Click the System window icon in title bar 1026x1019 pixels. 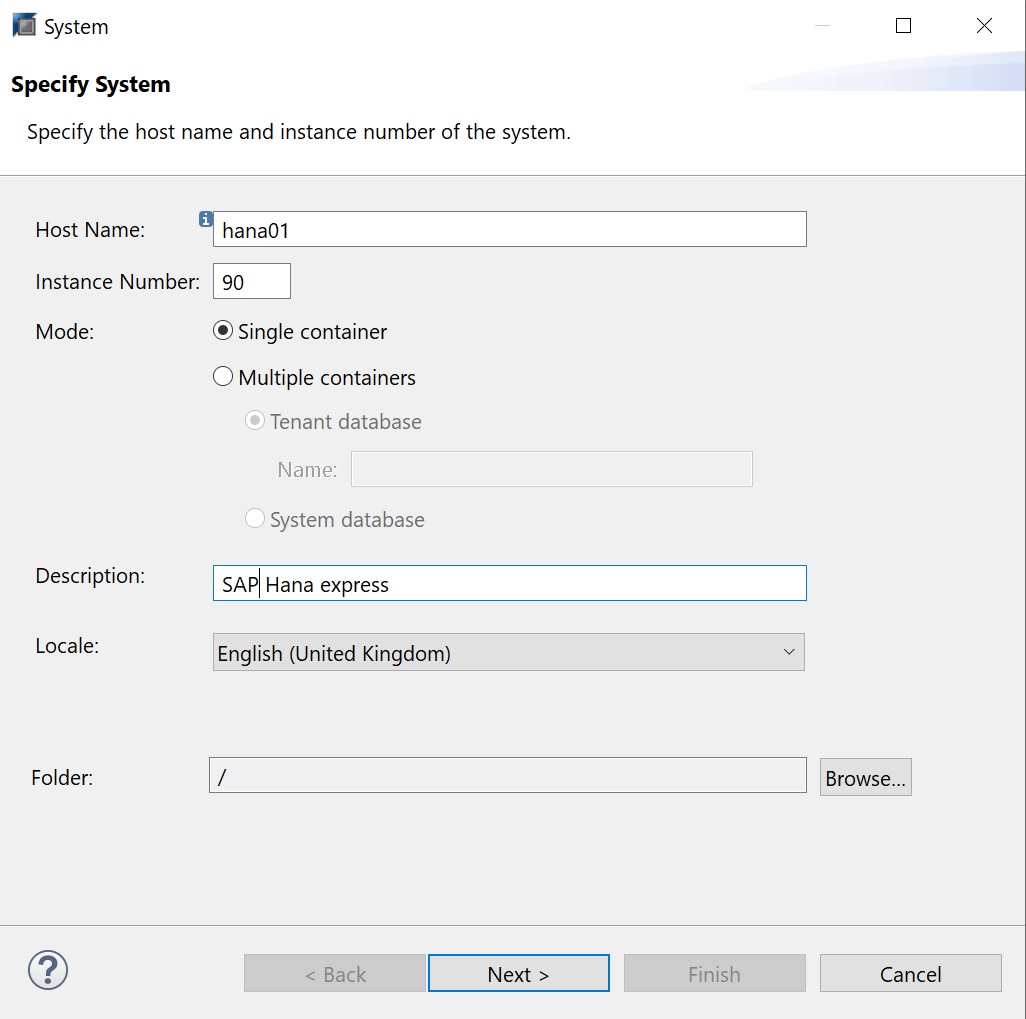pyautogui.click(x=24, y=27)
